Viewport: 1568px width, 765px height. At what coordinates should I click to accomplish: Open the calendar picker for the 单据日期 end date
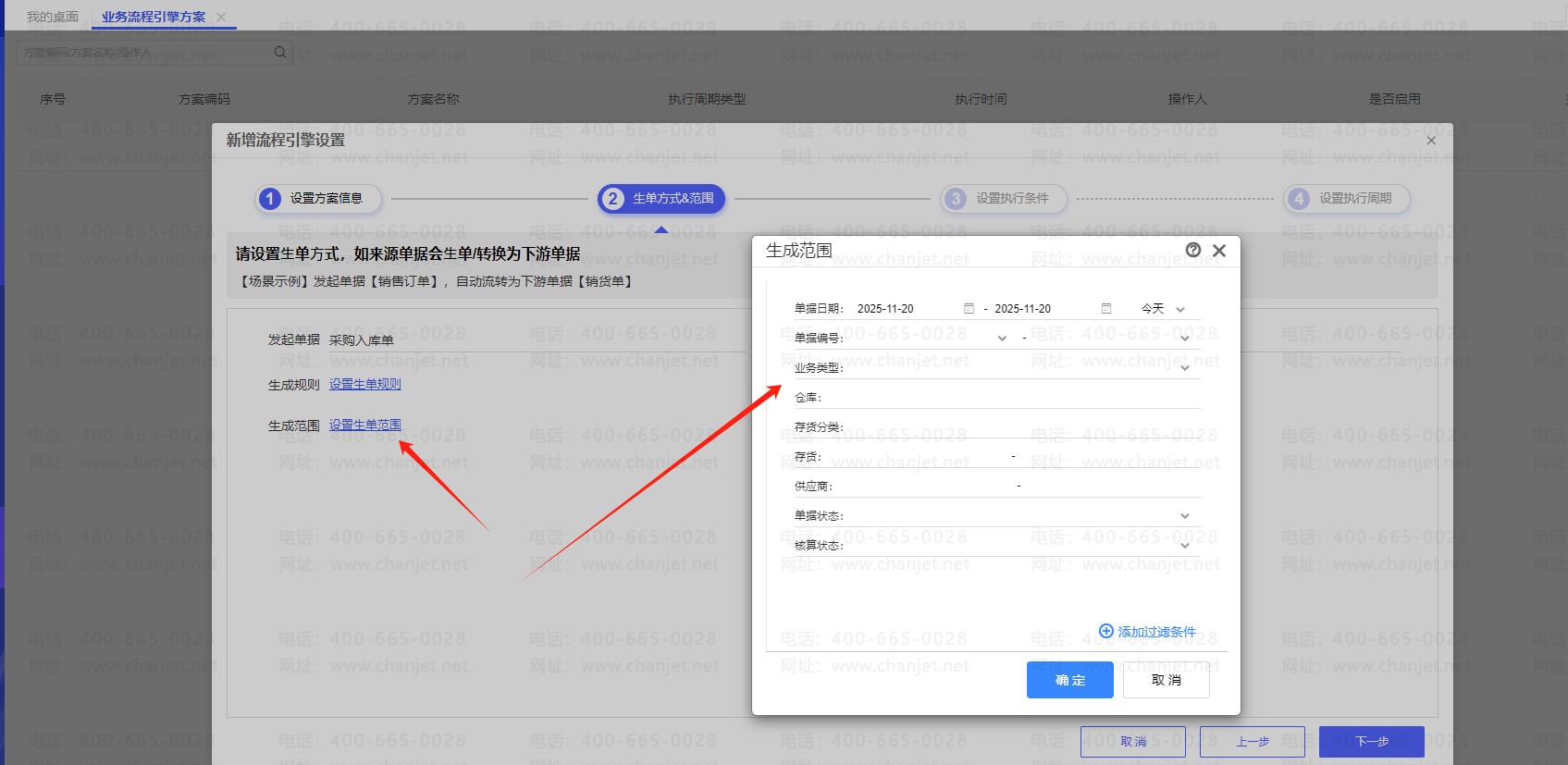[x=1106, y=308]
